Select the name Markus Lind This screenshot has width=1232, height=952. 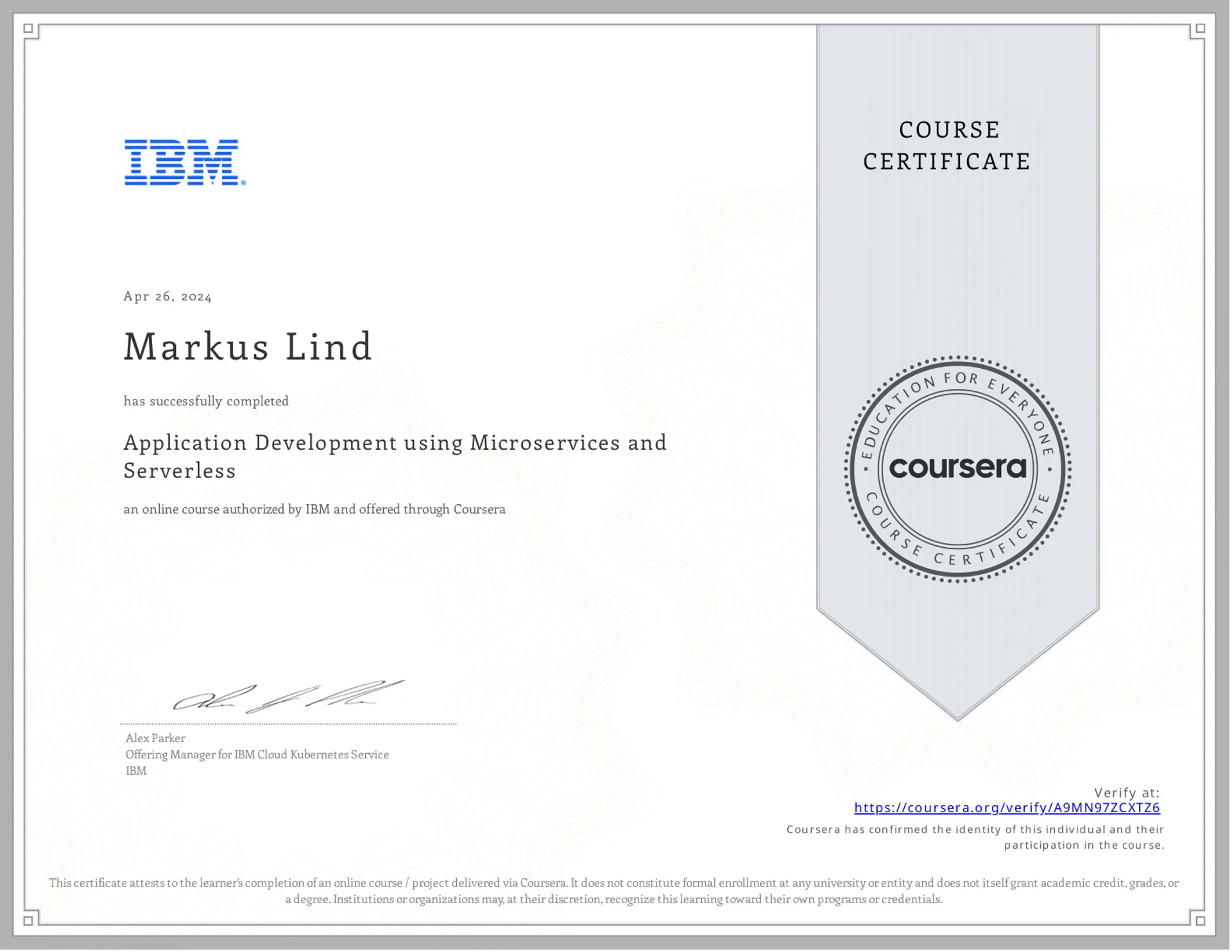pos(248,347)
